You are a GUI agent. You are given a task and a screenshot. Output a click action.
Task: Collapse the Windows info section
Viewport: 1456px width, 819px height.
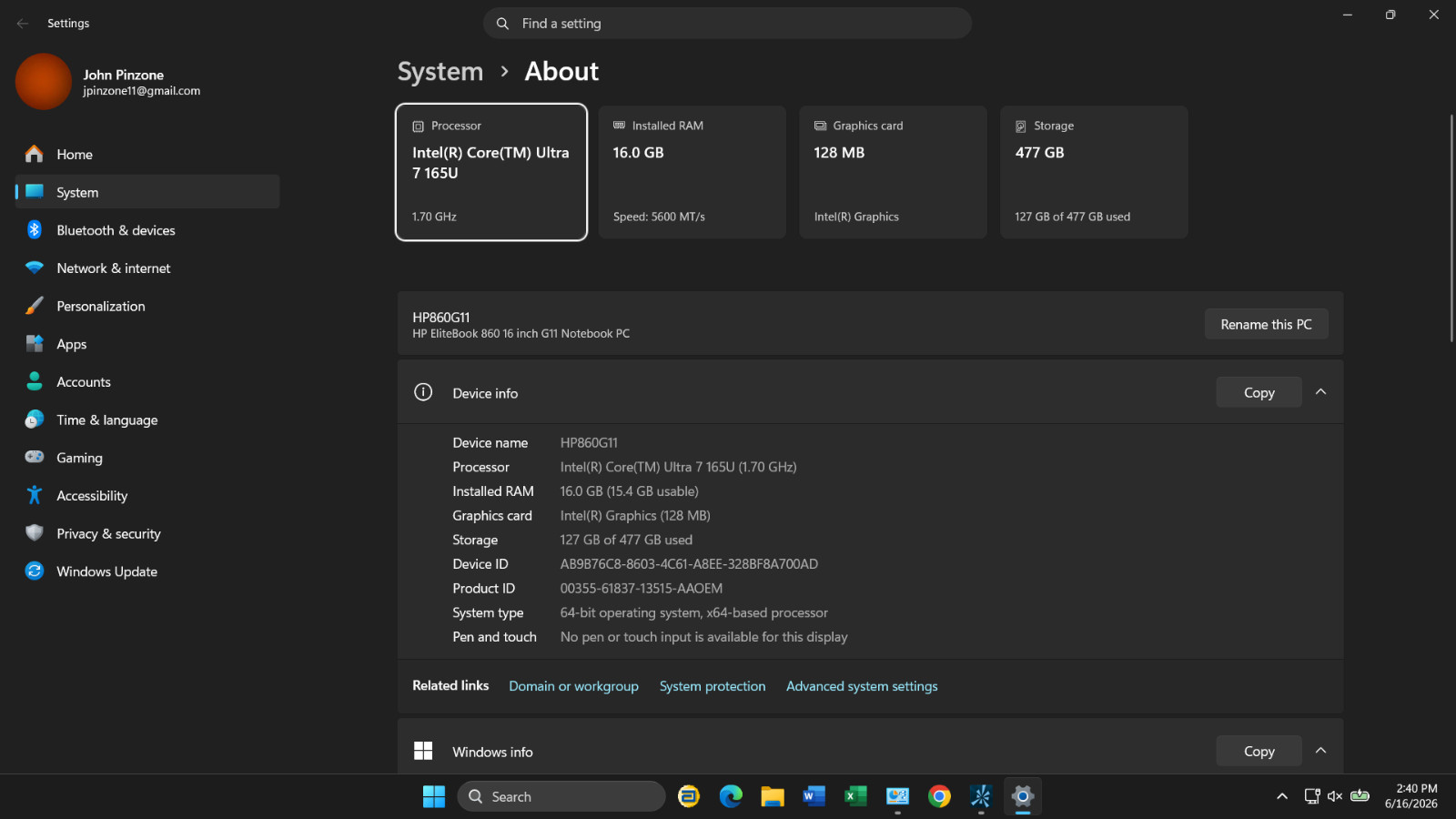tap(1321, 751)
